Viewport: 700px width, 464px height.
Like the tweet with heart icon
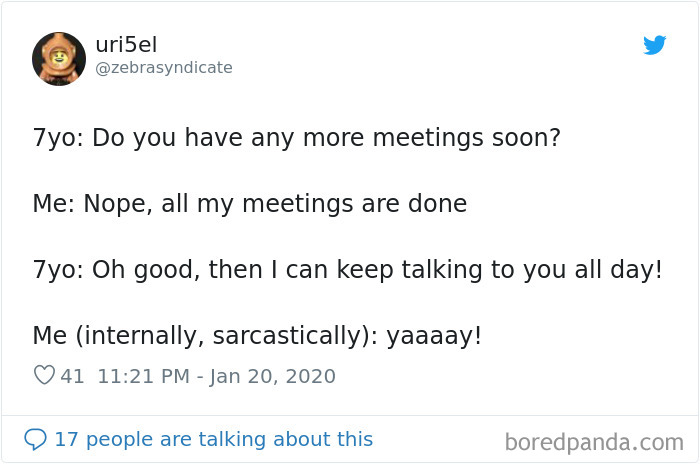pos(44,375)
